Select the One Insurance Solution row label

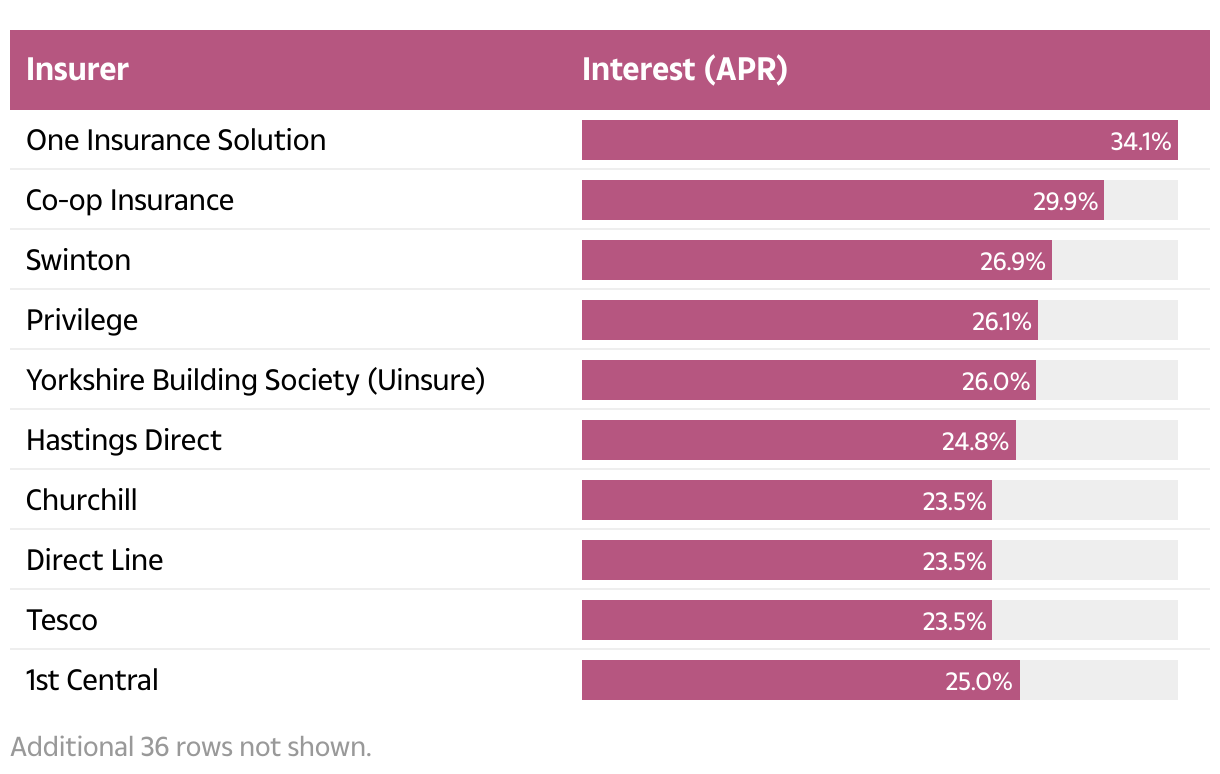(x=176, y=140)
